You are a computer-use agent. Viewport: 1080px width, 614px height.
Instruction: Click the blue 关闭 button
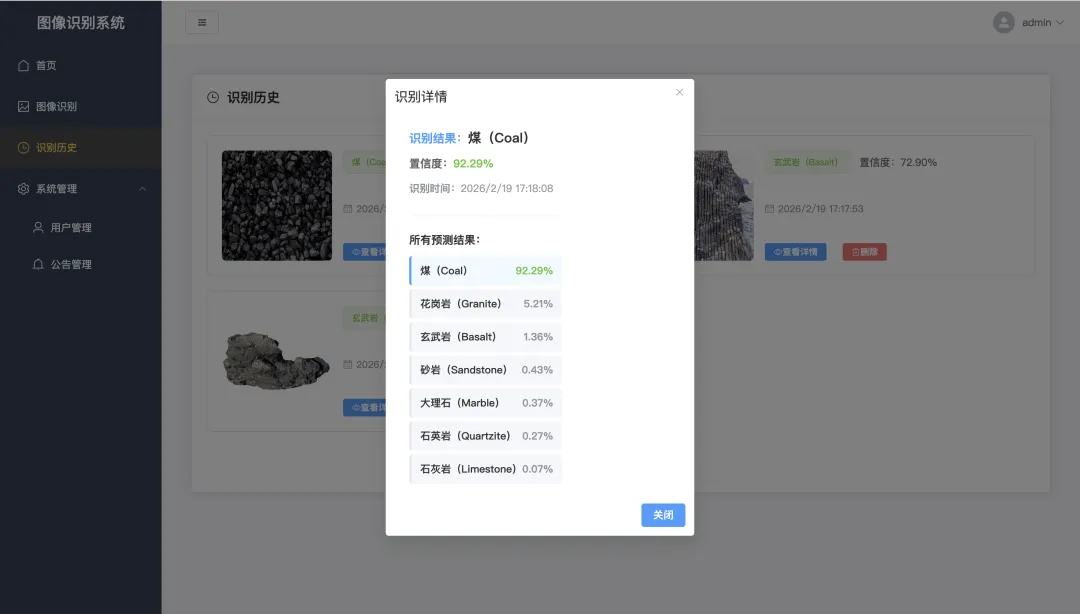(x=663, y=515)
